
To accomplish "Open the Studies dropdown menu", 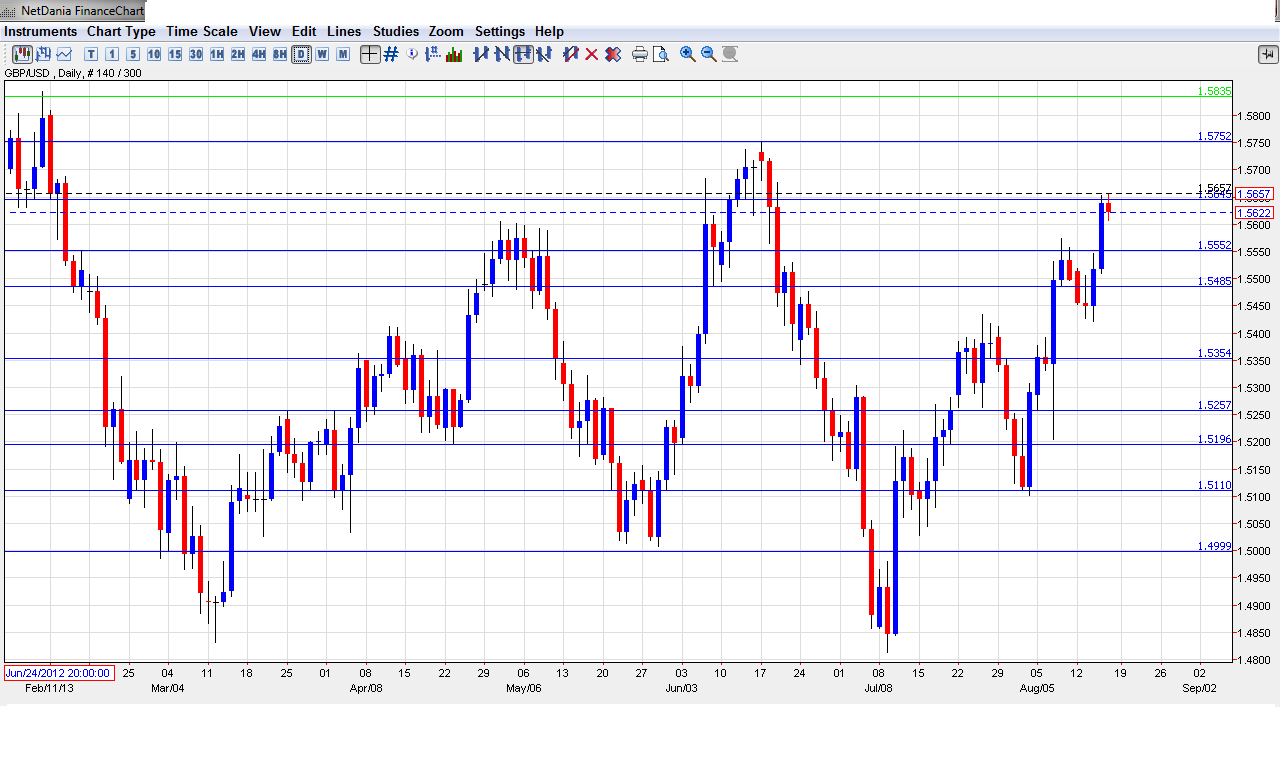I will click(x=396, y=31).
